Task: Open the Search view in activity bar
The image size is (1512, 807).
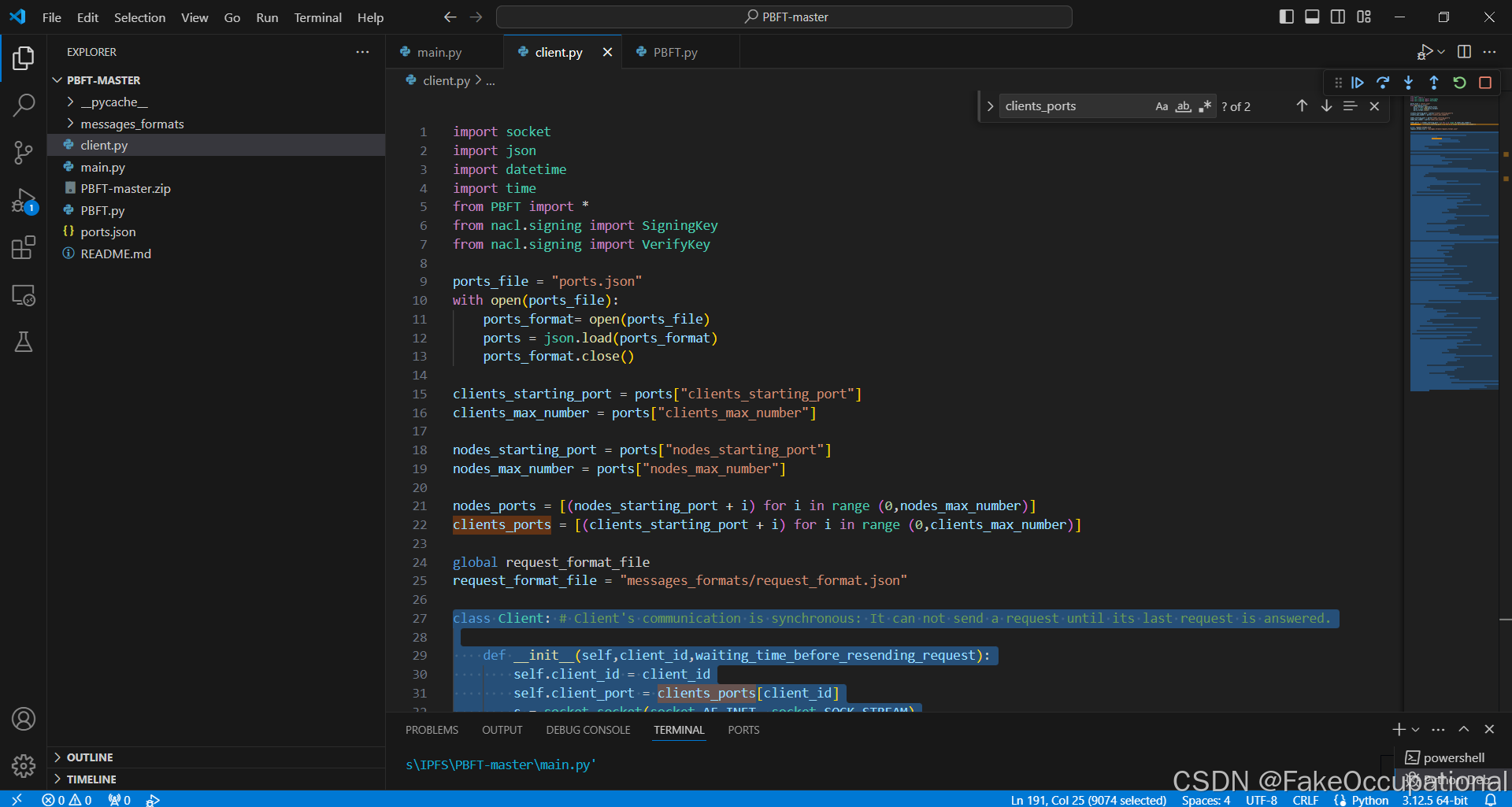Action: pyautogui.click(x=24, y=105)
